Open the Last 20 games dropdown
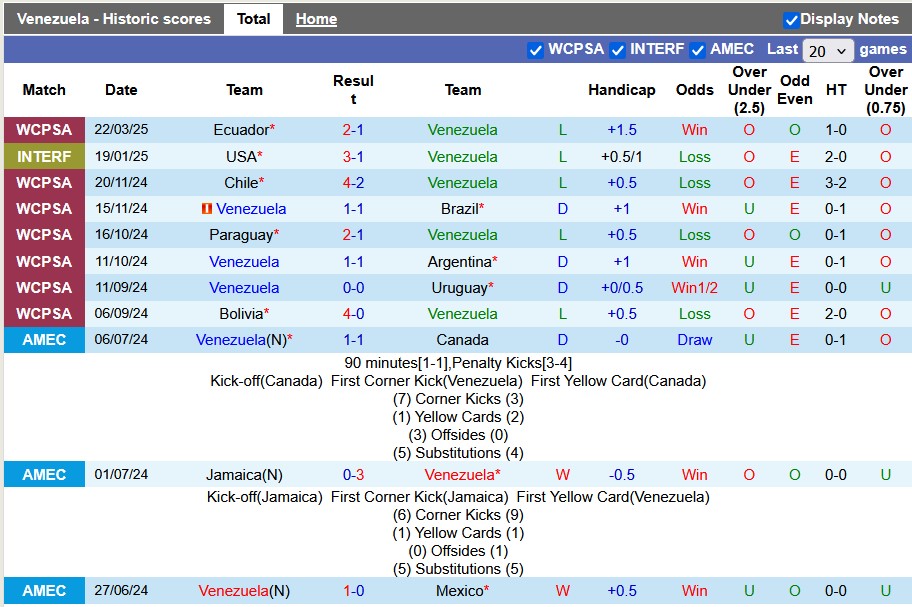 (x=828, y=50)
